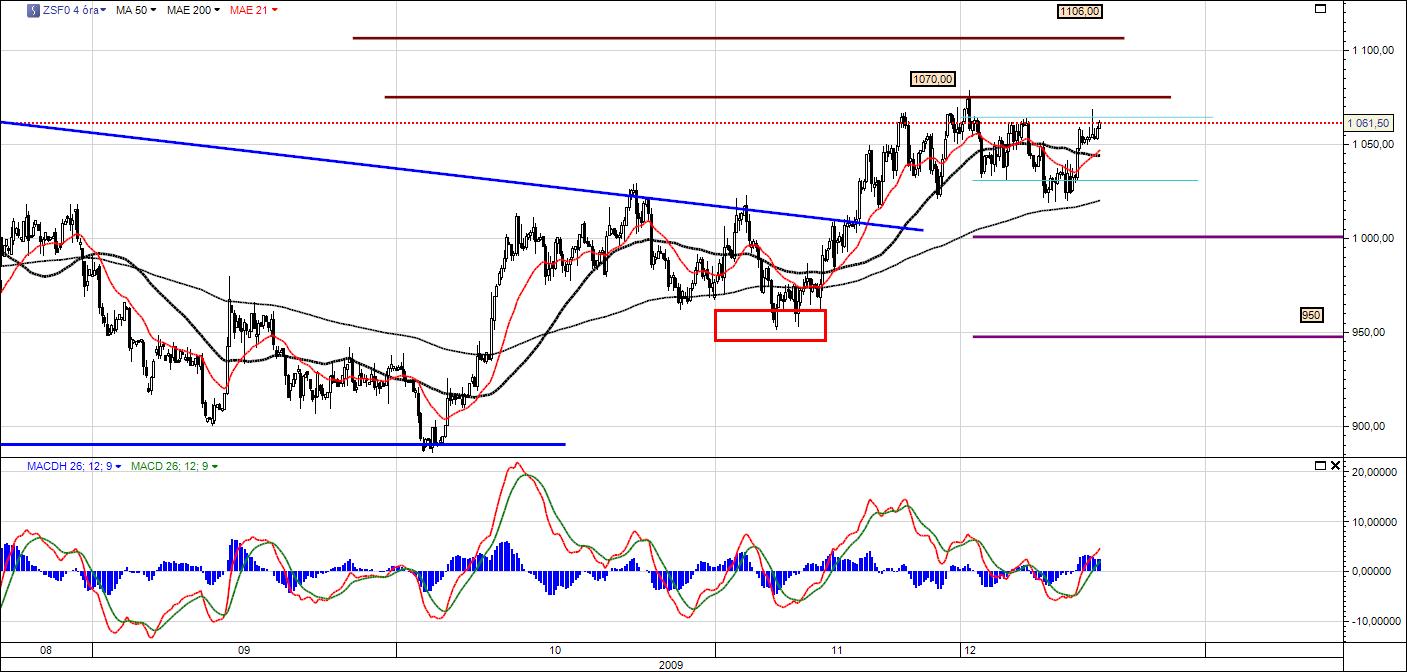1407x672 pixels.
Task: Click the purple horizontal line at 1 000
Action: 1150,237
